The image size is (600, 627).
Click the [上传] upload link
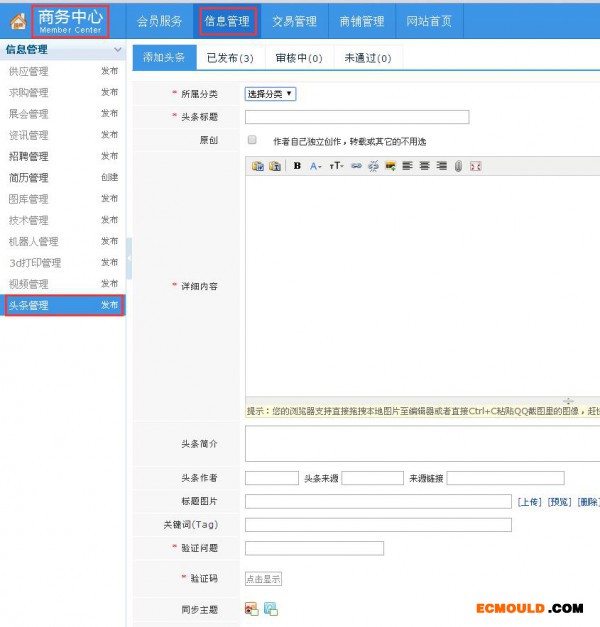(529, 502)
